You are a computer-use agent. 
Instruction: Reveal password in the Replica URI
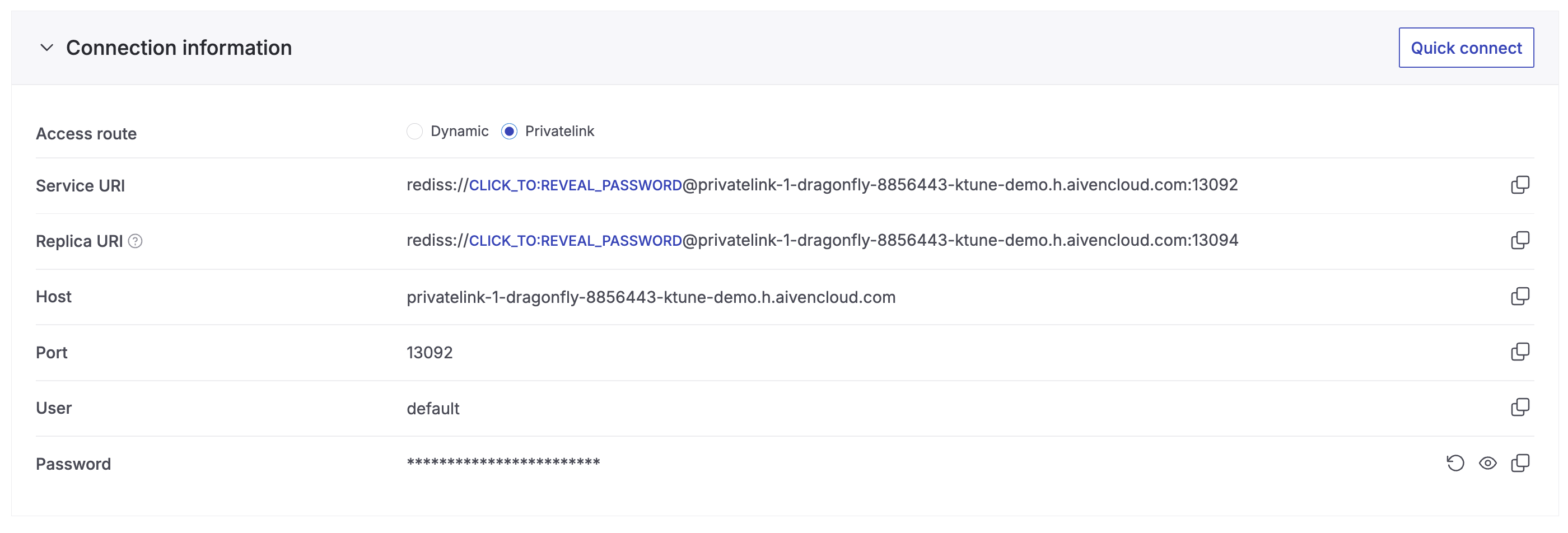point(576,240)
